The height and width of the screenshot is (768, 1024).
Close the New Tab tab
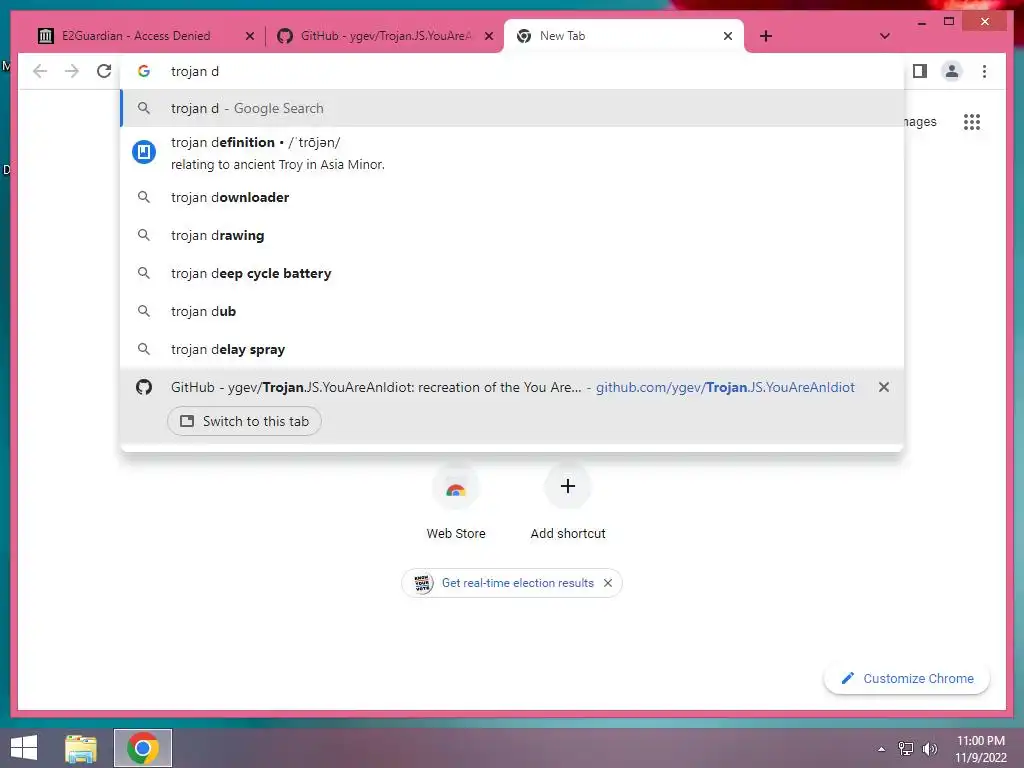tap(728, 37)
